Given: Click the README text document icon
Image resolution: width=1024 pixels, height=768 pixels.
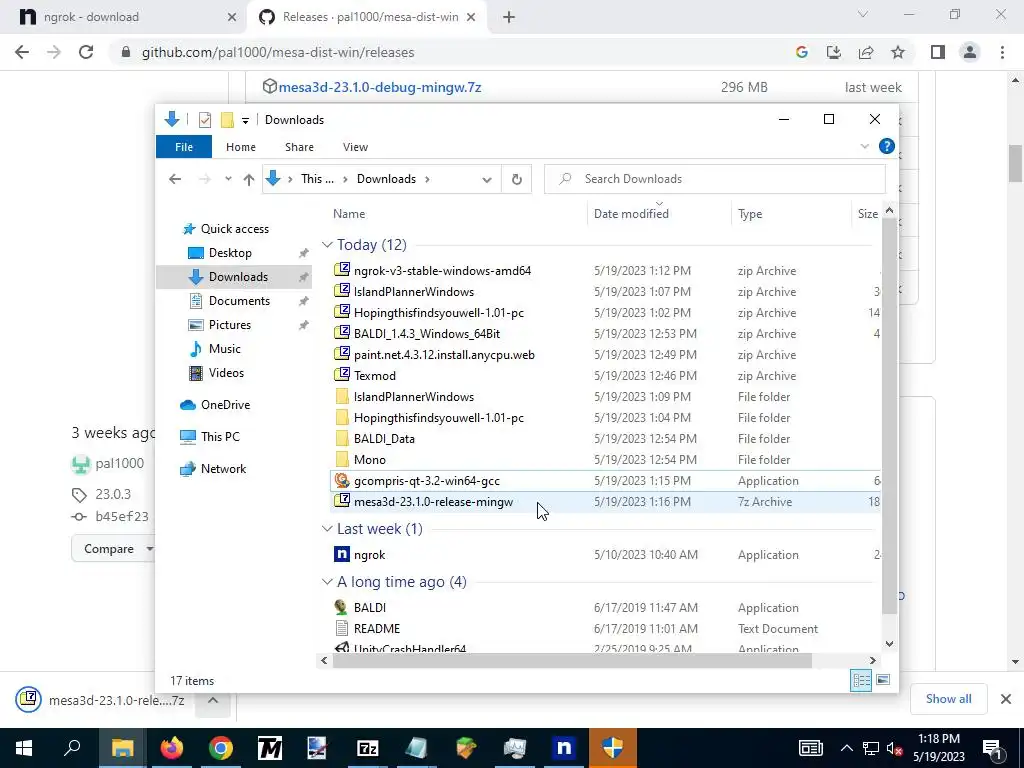Looking at the screenshot, I should [x=342, y=628].
